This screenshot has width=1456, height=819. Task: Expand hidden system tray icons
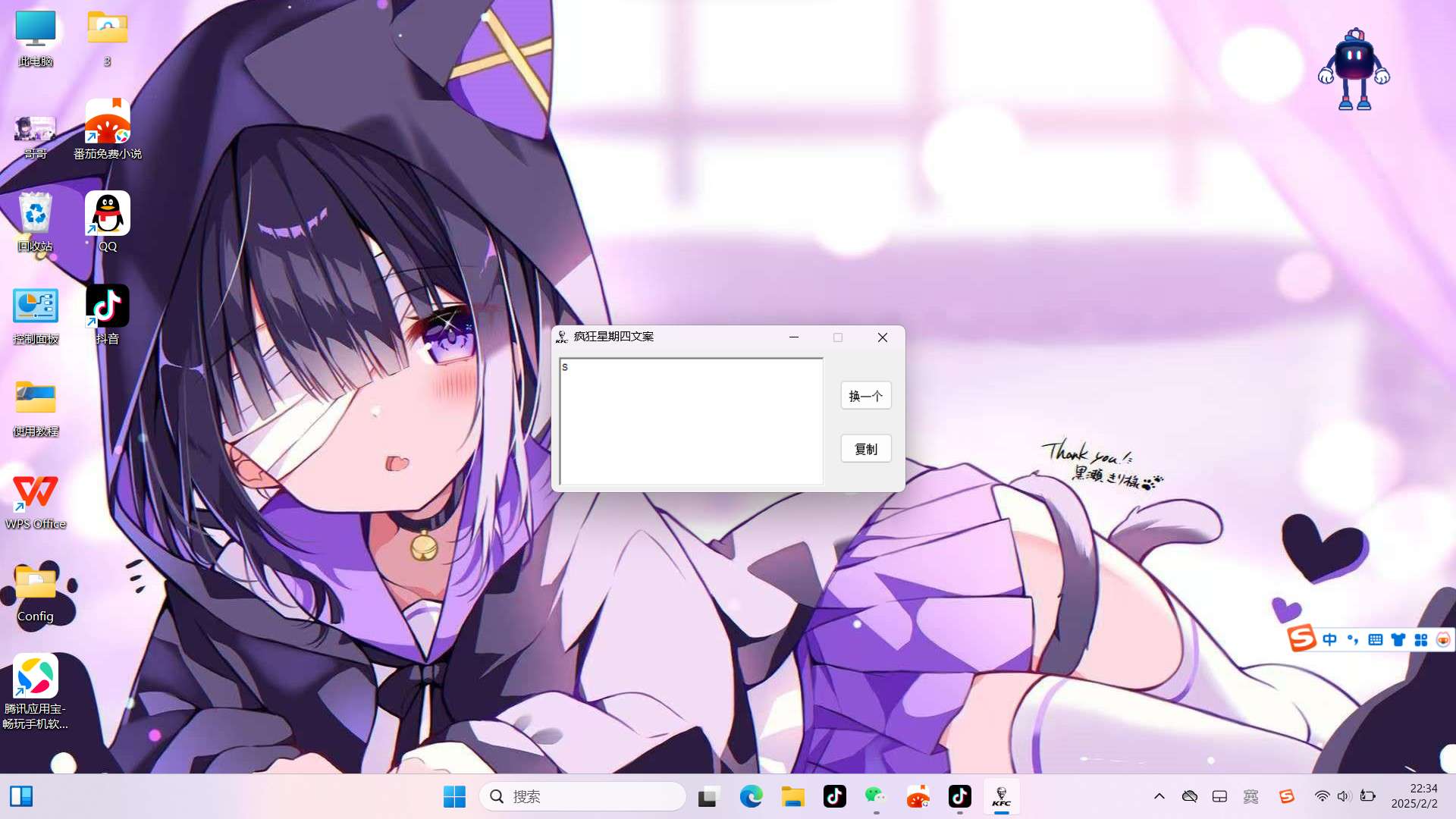[x=1159, y=796]
